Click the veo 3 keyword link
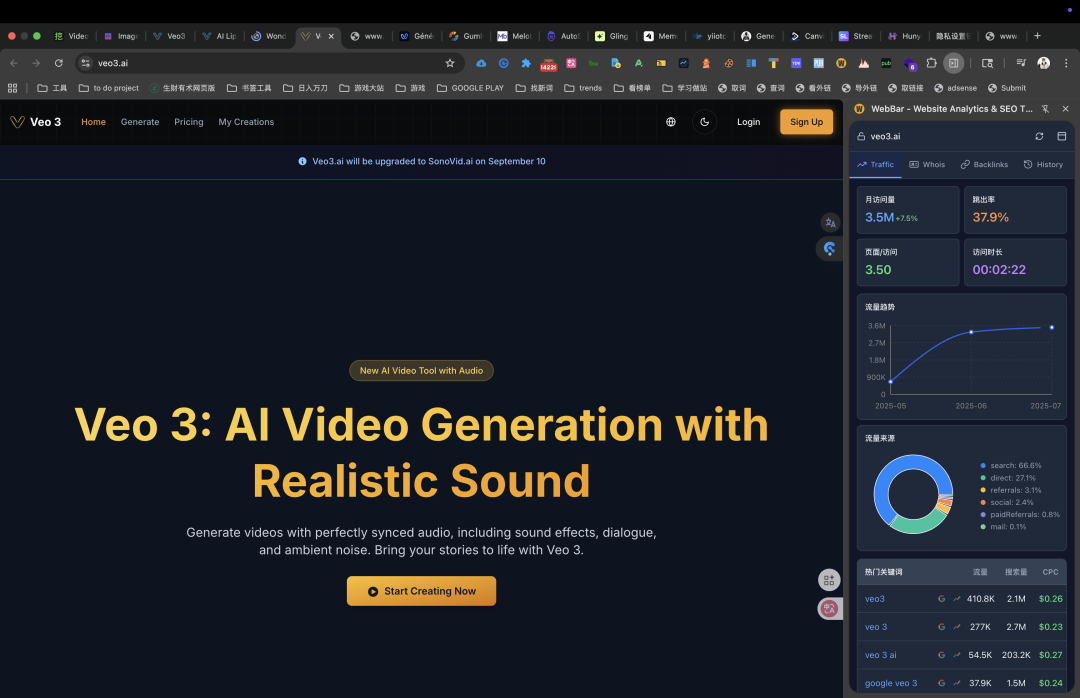 point(876,627)
